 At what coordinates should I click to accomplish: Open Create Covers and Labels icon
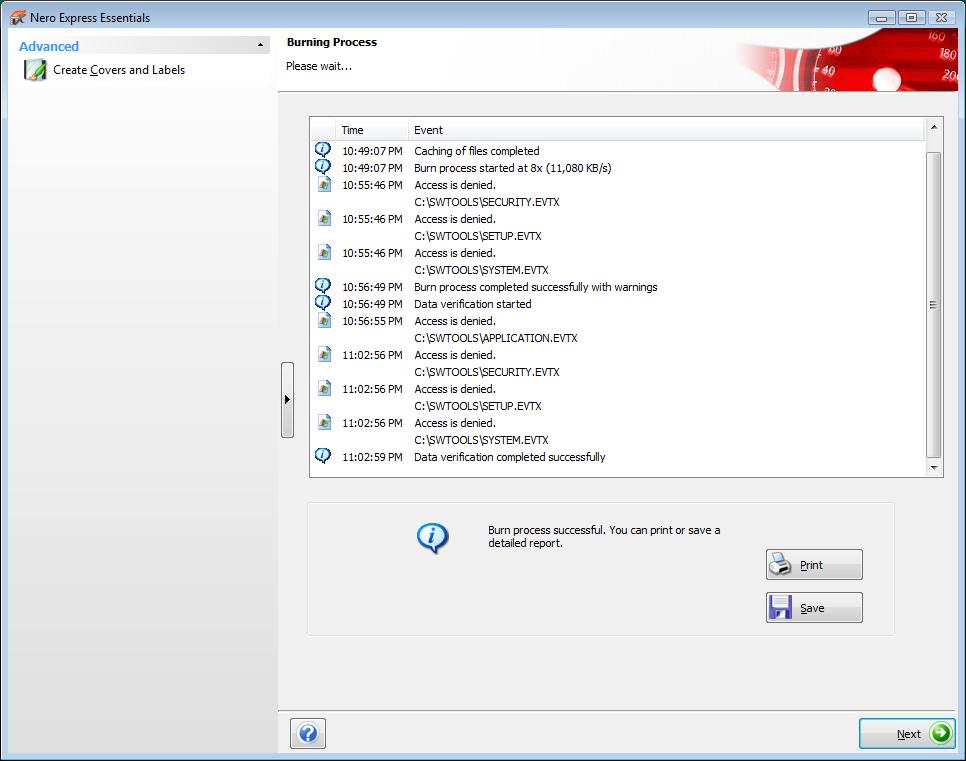point(35,70)
